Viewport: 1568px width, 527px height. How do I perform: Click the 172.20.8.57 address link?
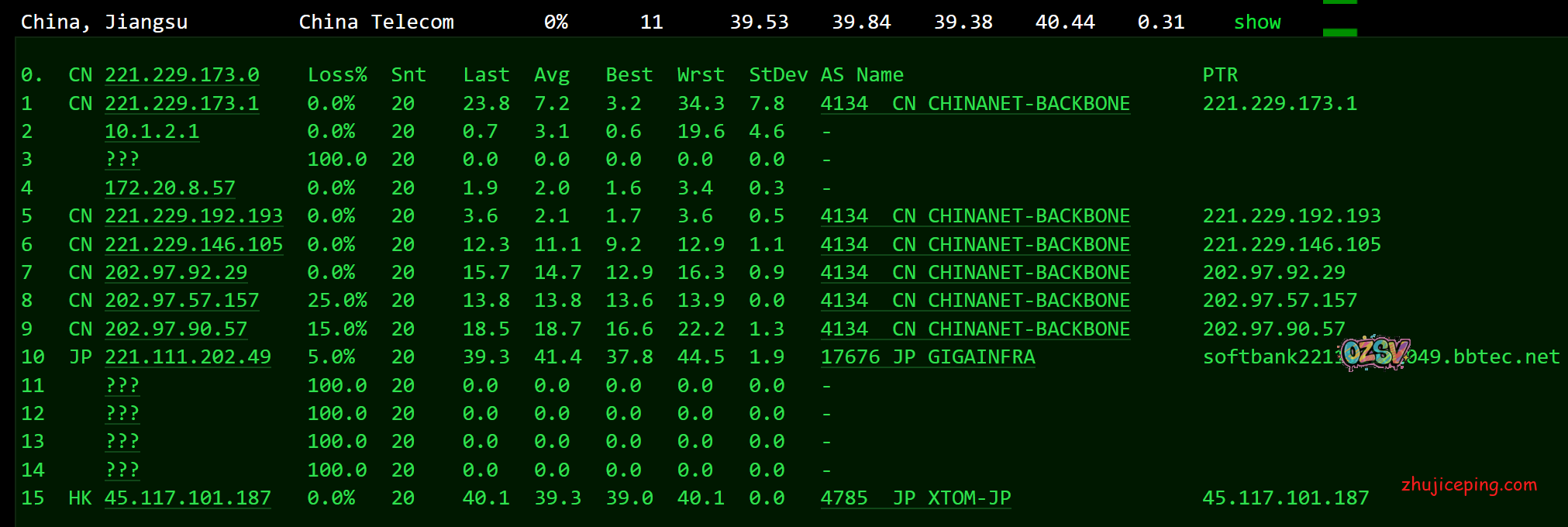(170, 188)
